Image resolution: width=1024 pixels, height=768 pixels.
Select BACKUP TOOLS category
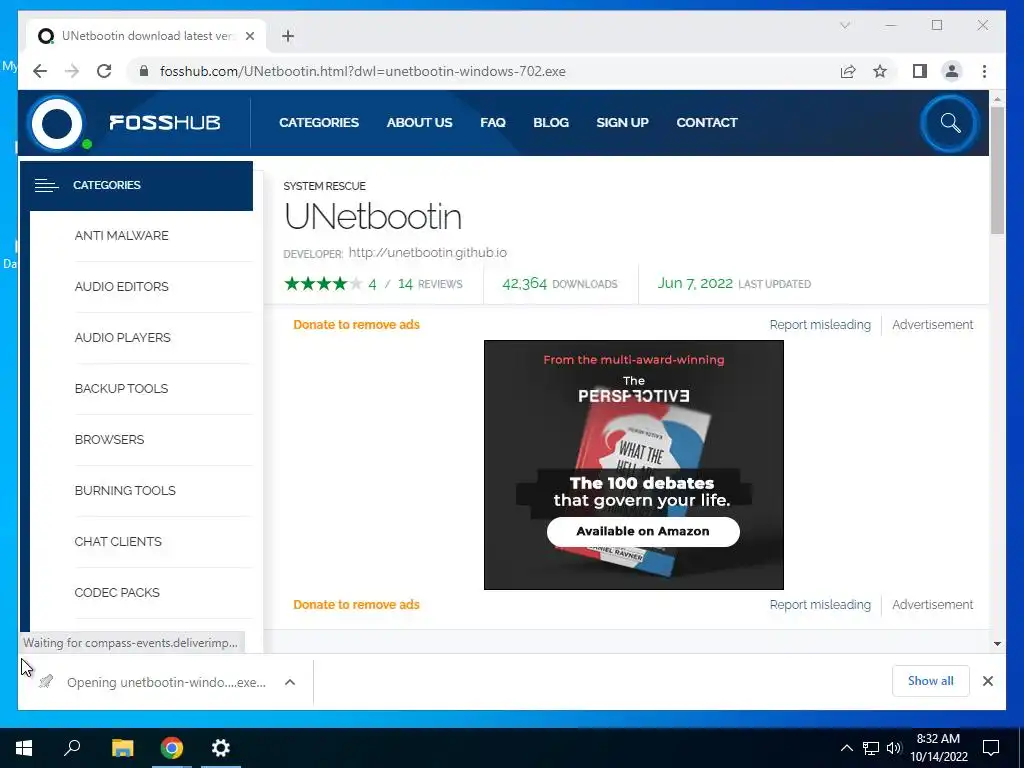[x=121, y=389]
